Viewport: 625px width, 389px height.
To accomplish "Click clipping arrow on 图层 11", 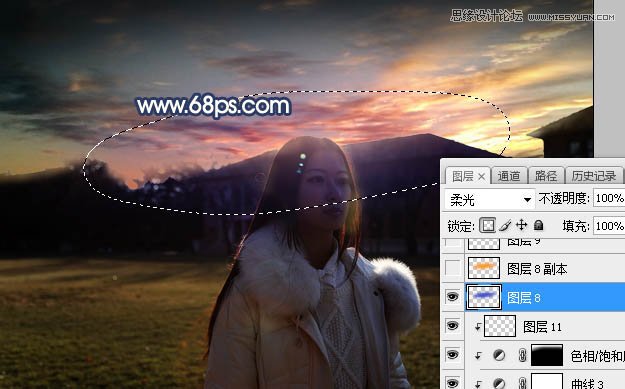I will click(x=478, y=327).
